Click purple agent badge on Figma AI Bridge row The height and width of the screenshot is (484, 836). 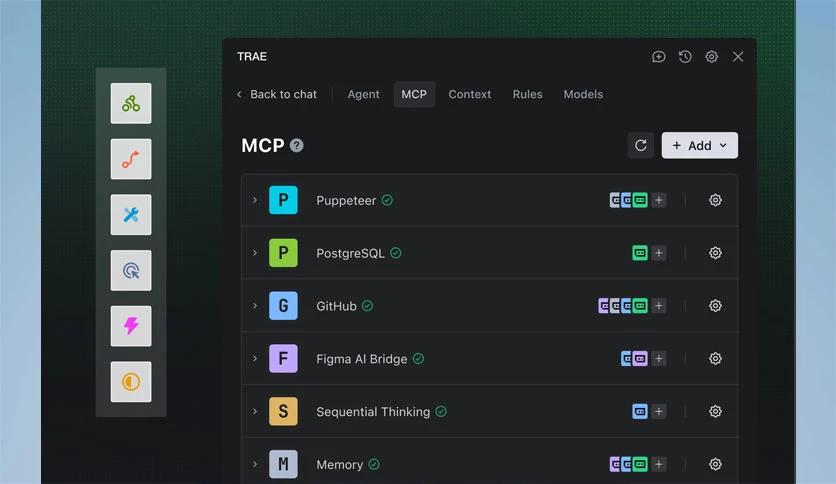(640, 359)
